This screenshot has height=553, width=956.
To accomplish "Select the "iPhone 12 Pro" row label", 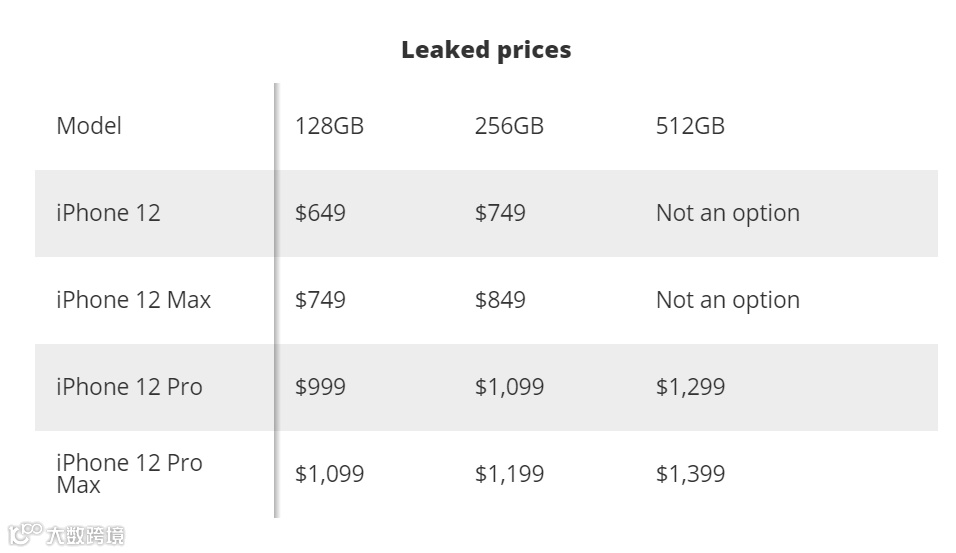I will tap(129, 387).
